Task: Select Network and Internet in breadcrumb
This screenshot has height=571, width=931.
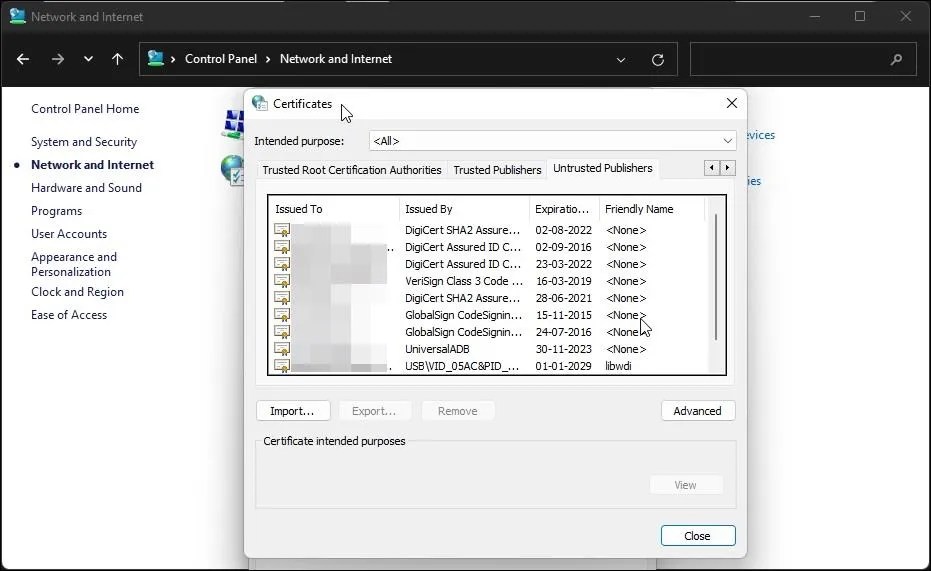Action: tap(336, 59)
